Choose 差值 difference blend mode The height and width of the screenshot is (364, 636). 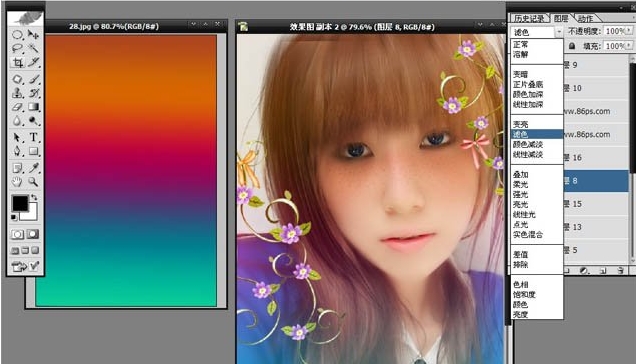pos(537,254)
